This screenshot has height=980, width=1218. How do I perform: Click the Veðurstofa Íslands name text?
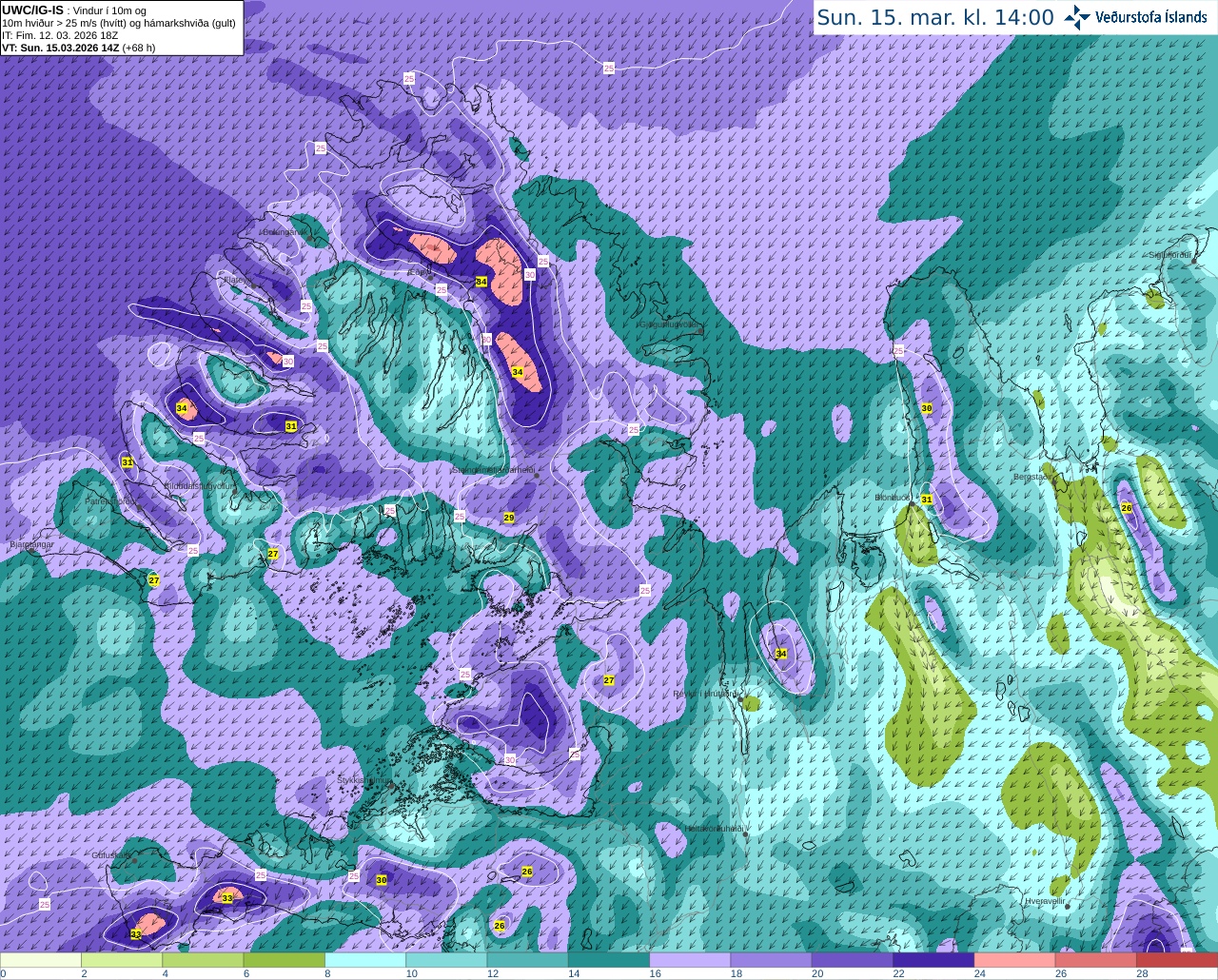(x=1151, y=17)
